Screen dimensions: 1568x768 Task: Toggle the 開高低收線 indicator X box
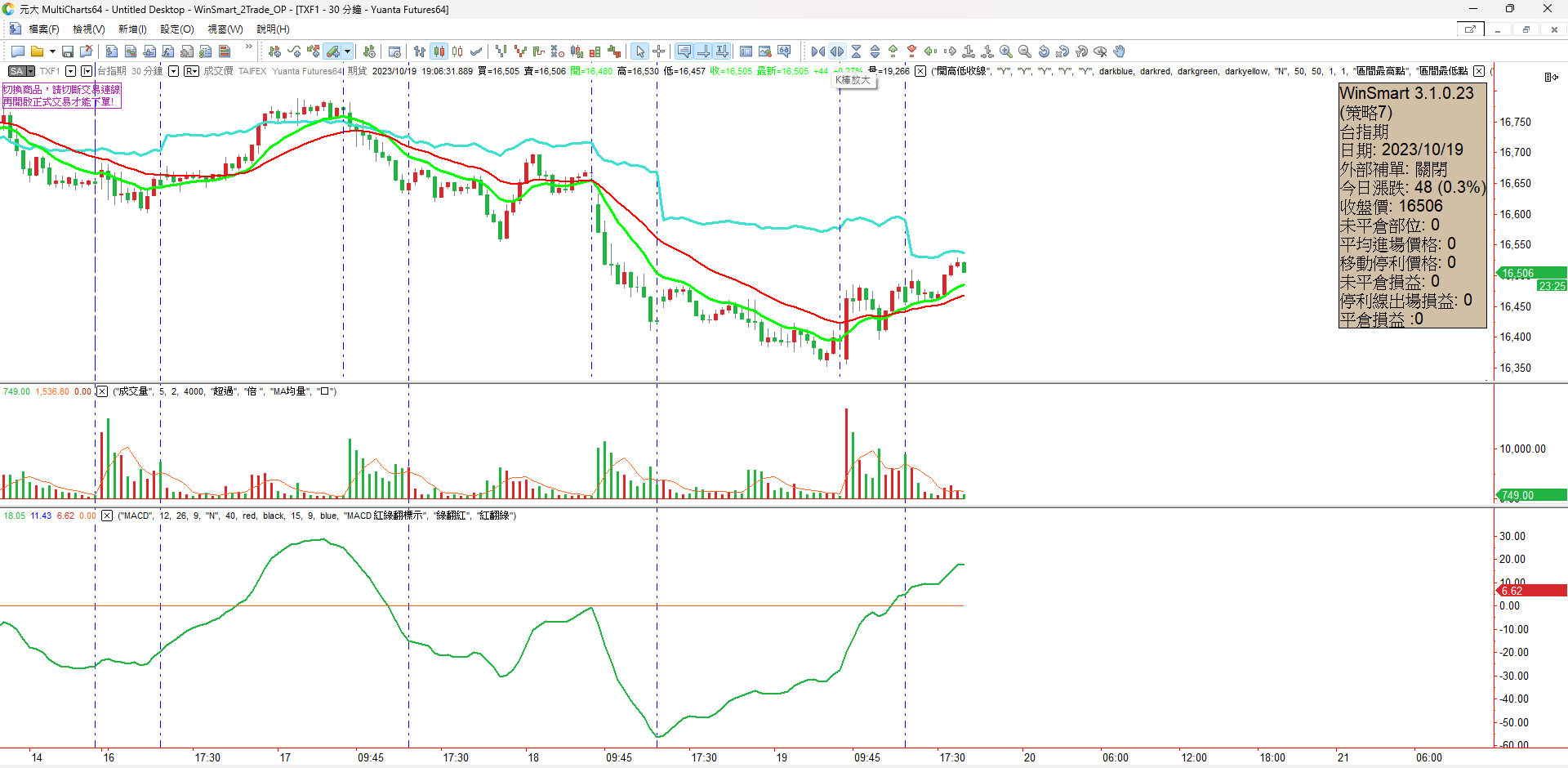coord(920,71)
